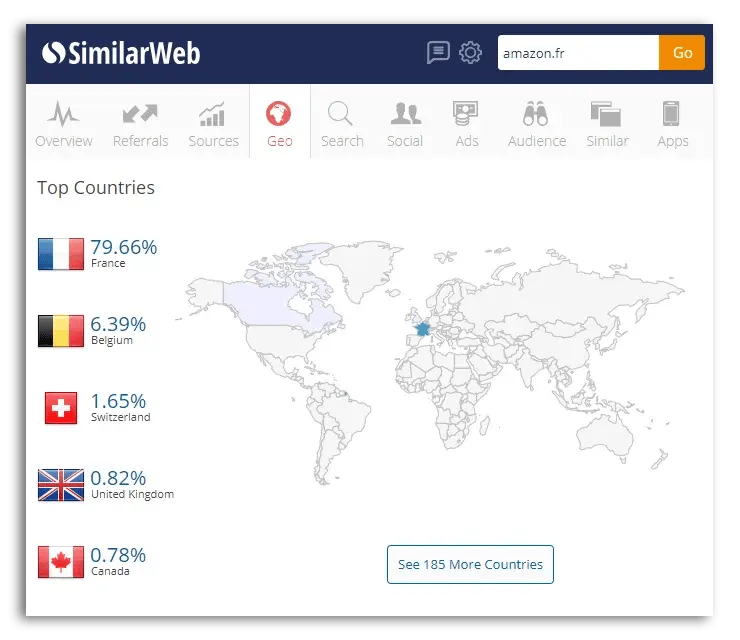This screenshot has height=640, width=740.
Task: Click the orange Go button
Action: [x=682, y=53]
